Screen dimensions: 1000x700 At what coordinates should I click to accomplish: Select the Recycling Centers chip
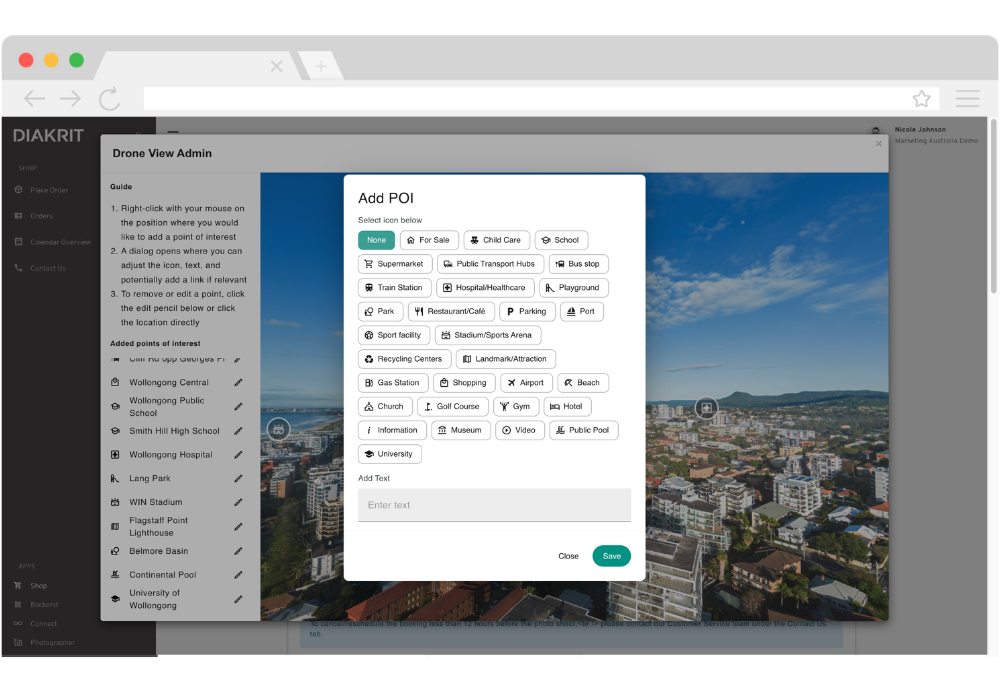405,359
